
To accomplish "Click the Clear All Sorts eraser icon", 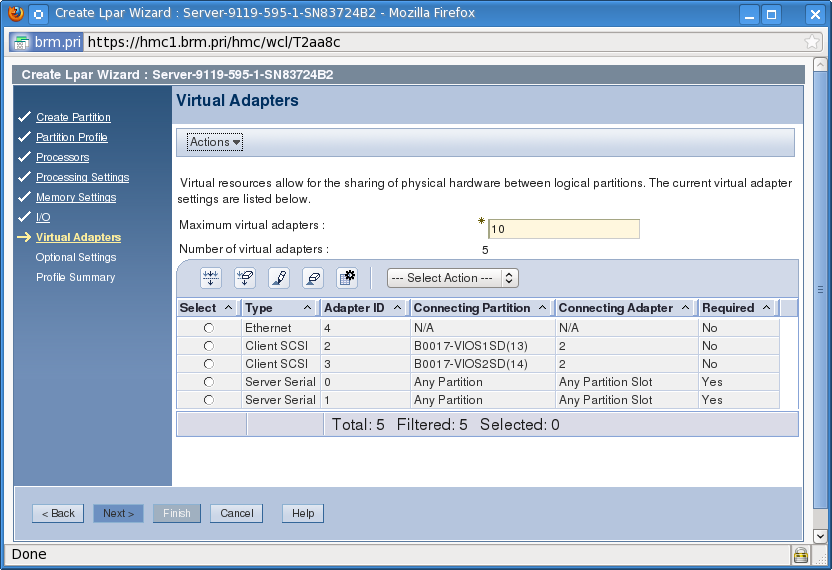I will [x=313, y=278].
